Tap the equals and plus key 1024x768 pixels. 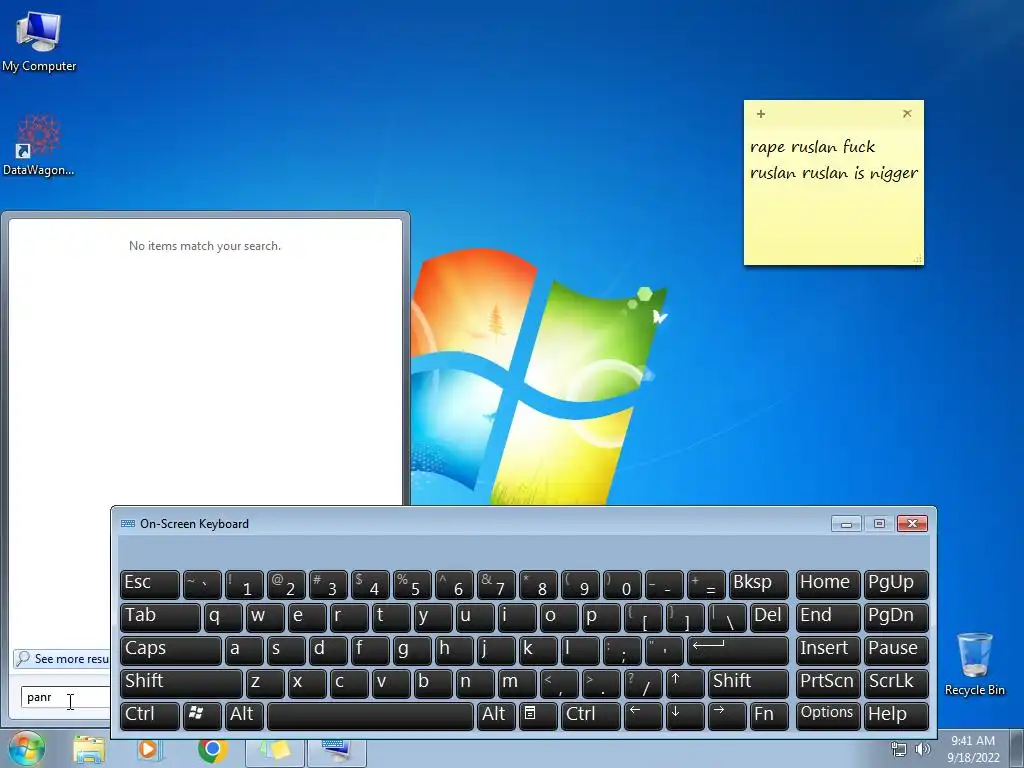click(706, 584)
